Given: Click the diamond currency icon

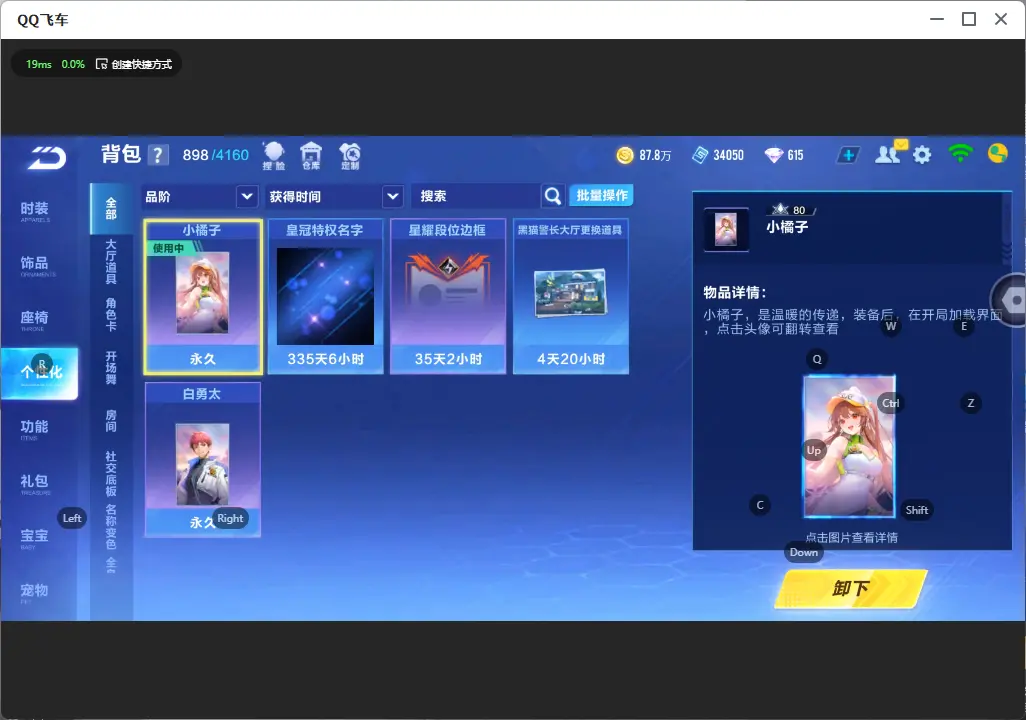Looking at the screenshot, I should point(773,155).
